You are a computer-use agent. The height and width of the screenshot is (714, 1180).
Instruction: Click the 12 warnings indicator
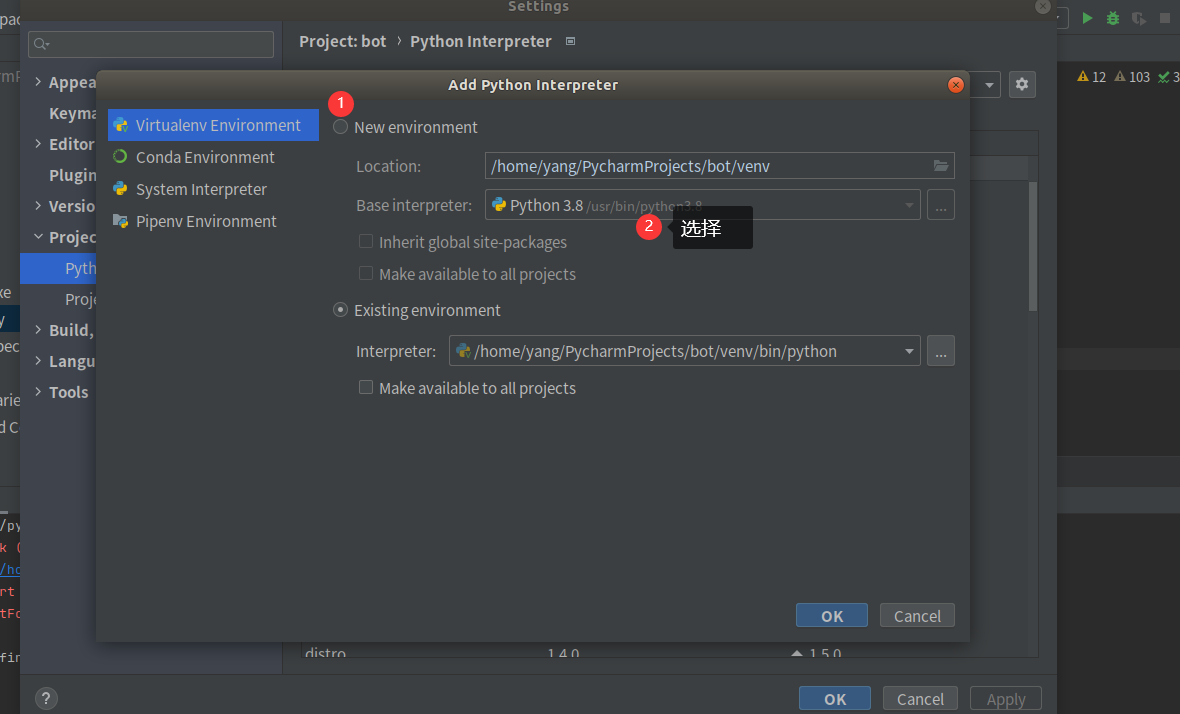pos(1091,77)
